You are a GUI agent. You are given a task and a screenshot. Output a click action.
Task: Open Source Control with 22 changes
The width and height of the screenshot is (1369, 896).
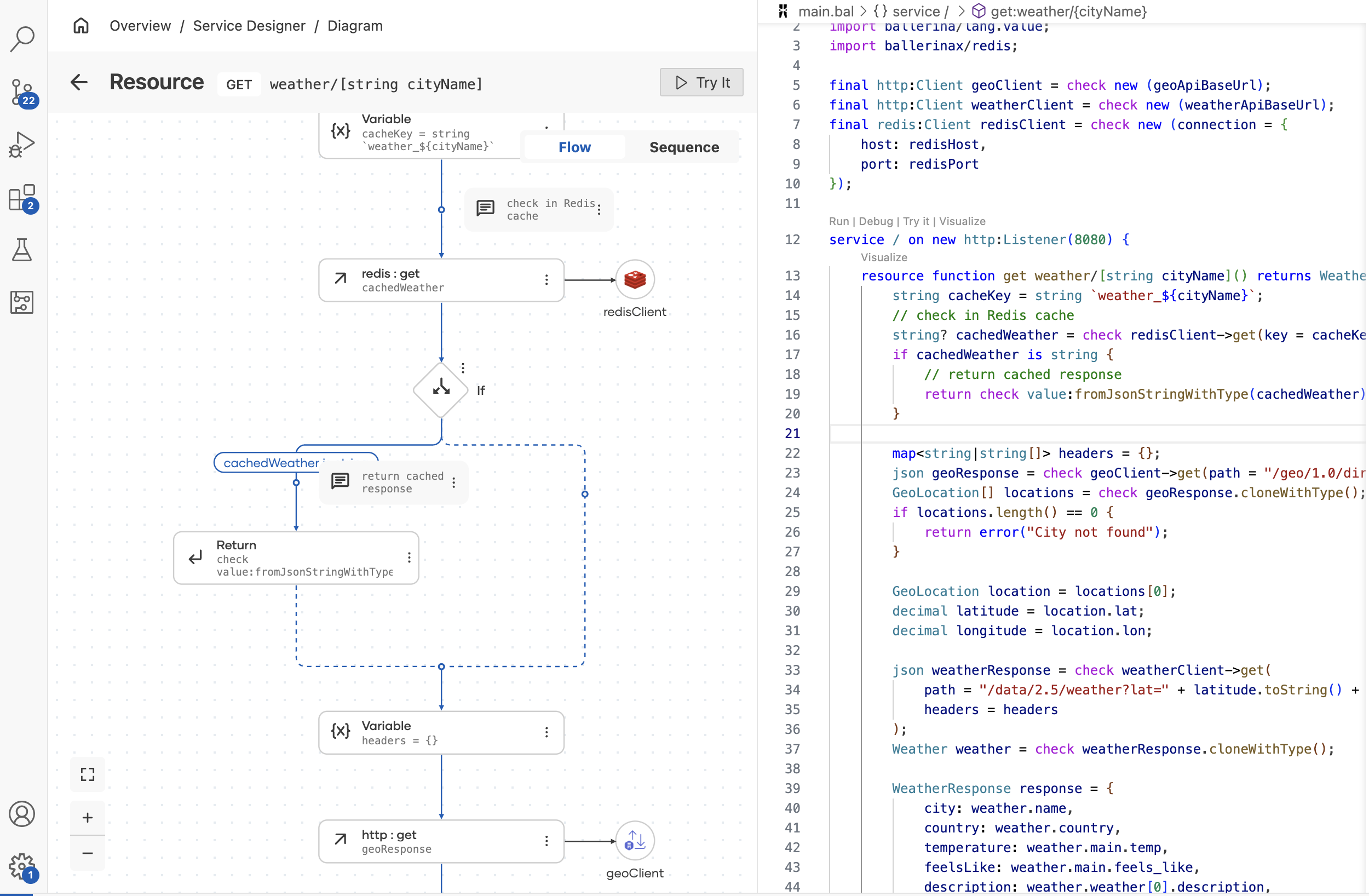22,92
